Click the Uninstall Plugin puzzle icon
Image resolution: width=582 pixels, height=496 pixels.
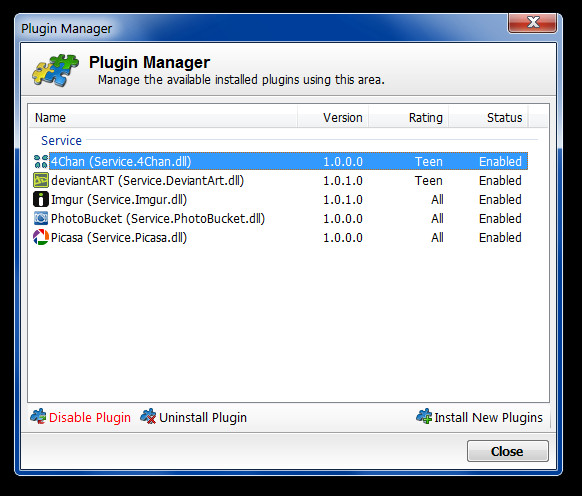[148, 417]
